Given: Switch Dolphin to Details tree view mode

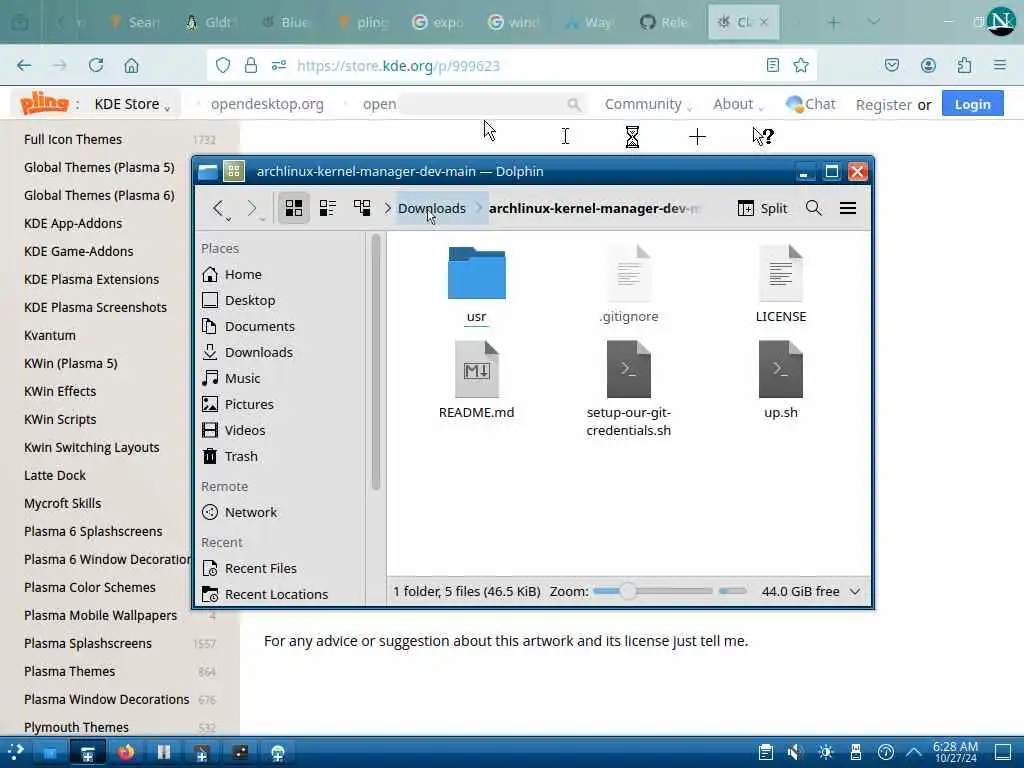Looking at the screenshot, I should tap(362, 208).
